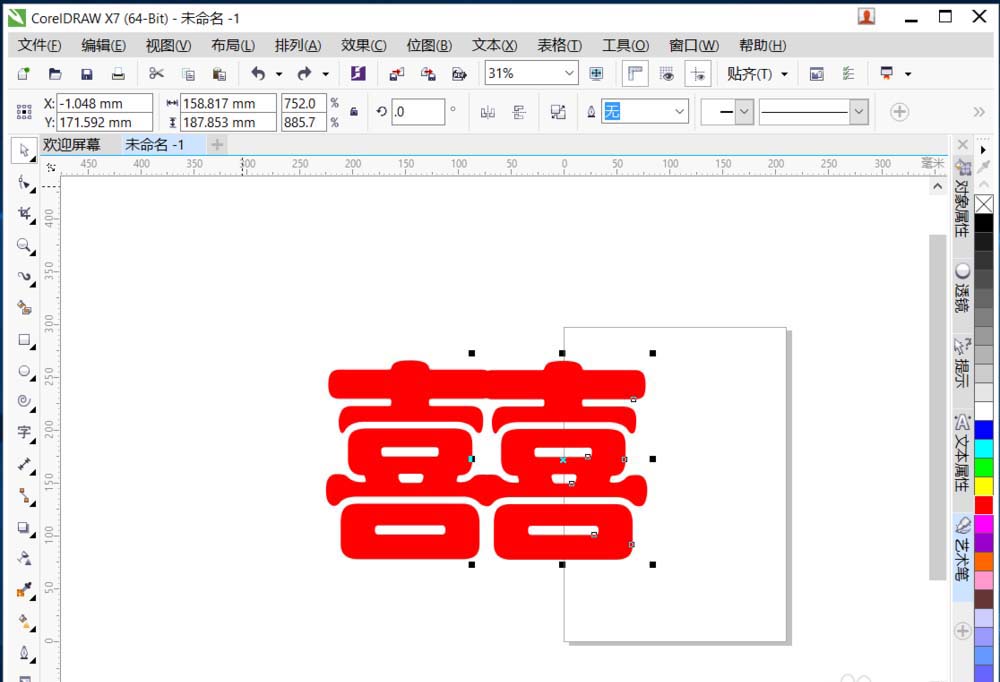Screen dimensions: 1000x682
Task: Click the Export icon
Action: (x=428, y=73)
